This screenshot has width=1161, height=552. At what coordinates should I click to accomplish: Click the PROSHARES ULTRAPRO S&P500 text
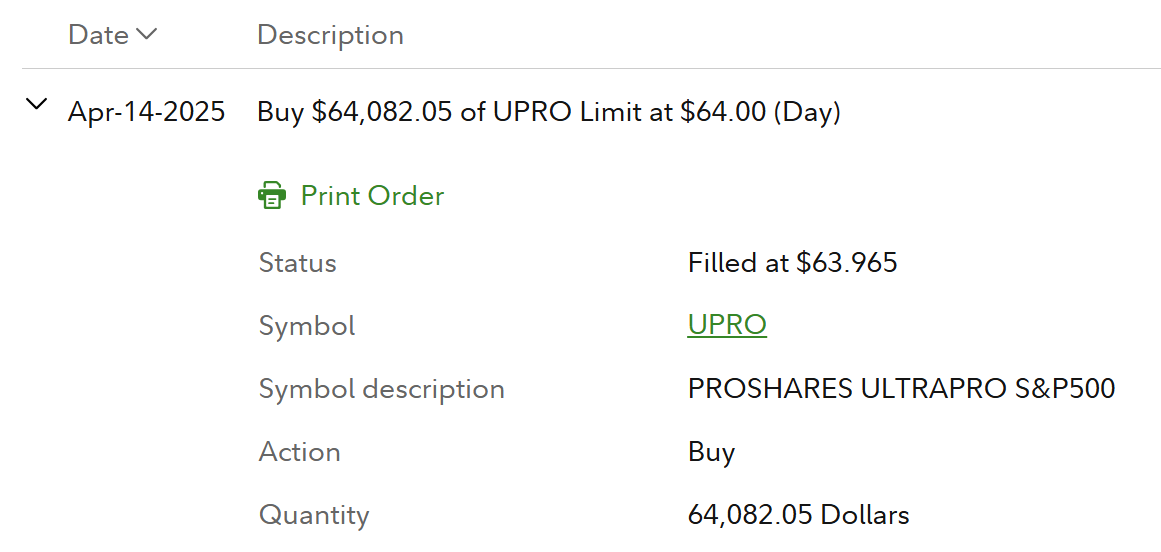(x=901, y=389)
